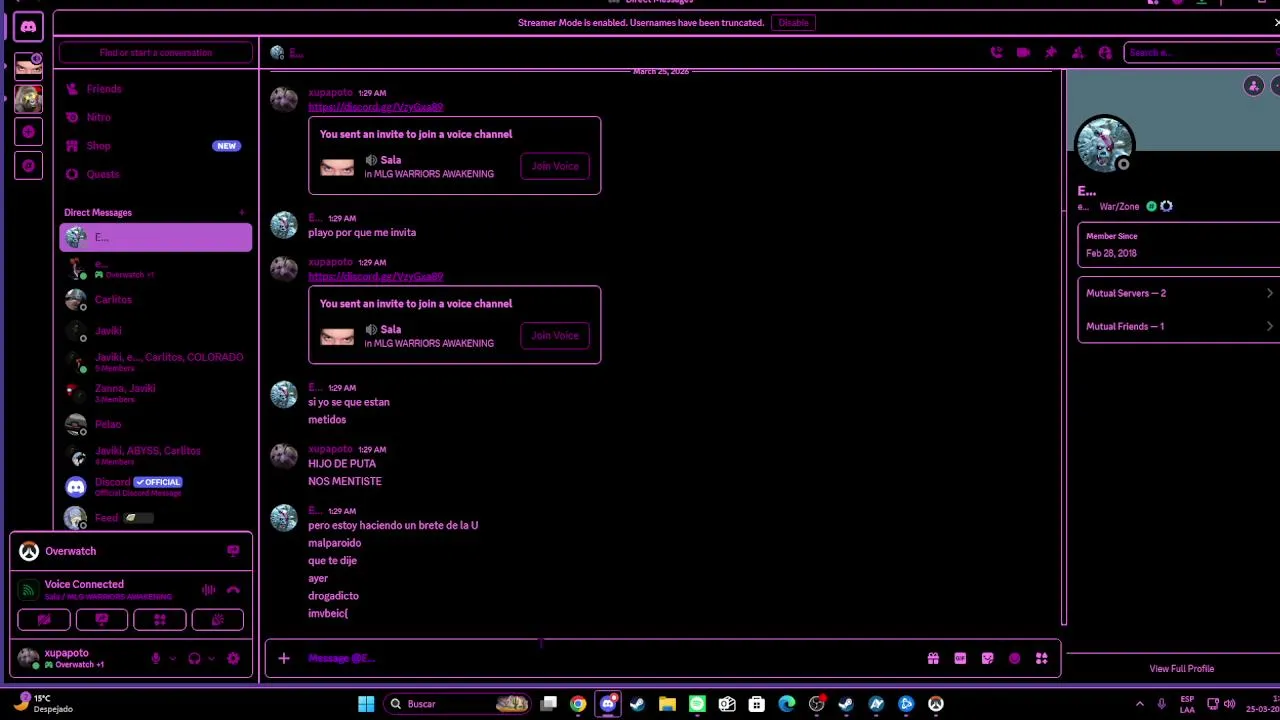Open the Zanna, Javiki group chat
Image resolution: width=1280 pixels, height=720 pixels.
156,393
